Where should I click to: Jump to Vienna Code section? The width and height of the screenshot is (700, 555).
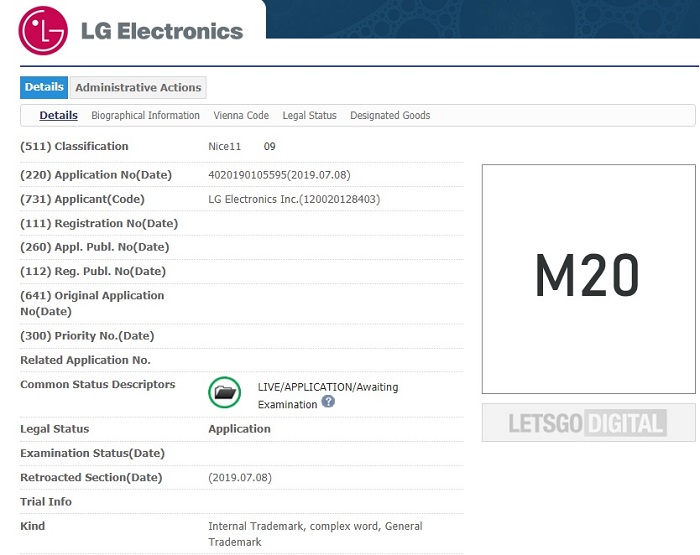pyautogui.click(x=241, y=115)
